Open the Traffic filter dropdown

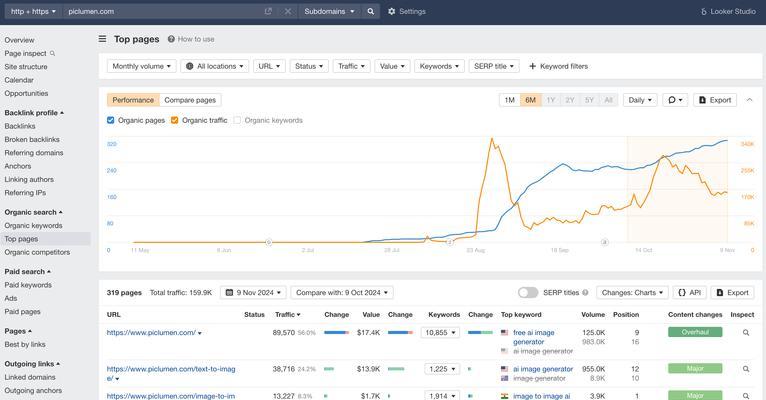coord(352,66)
